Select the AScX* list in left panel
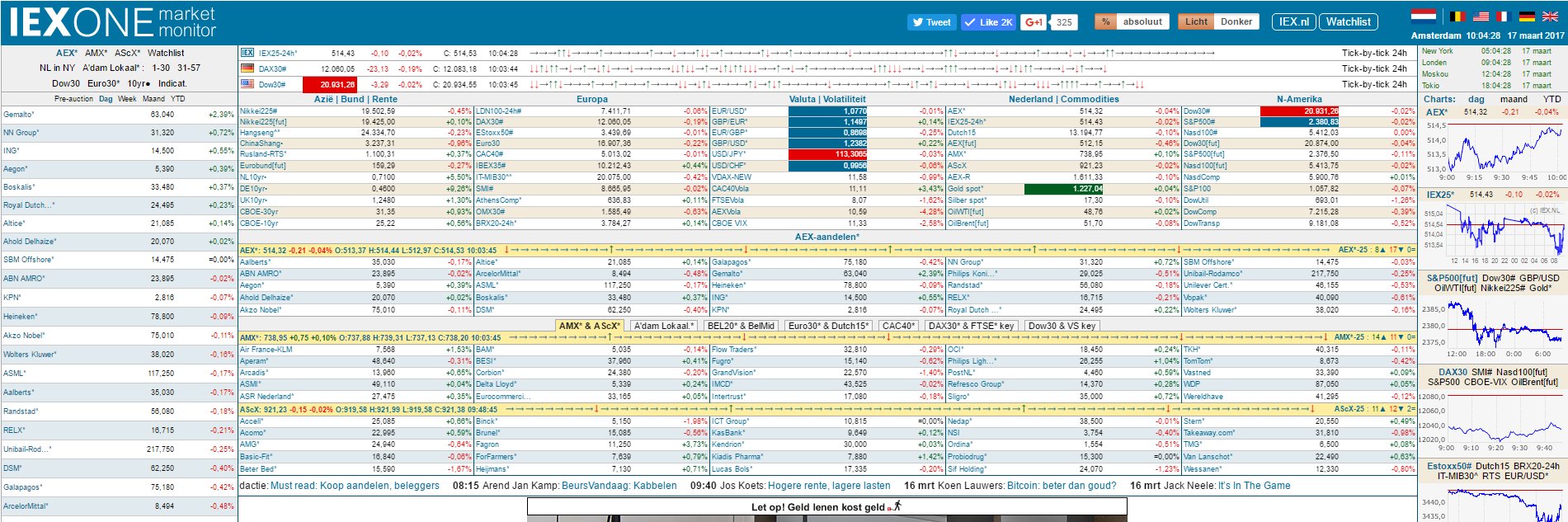 point(127,53)
